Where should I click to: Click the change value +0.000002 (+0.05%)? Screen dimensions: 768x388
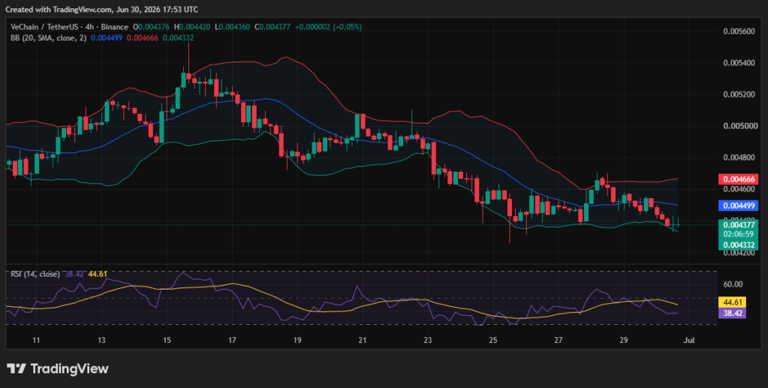[x=328, y=27]
